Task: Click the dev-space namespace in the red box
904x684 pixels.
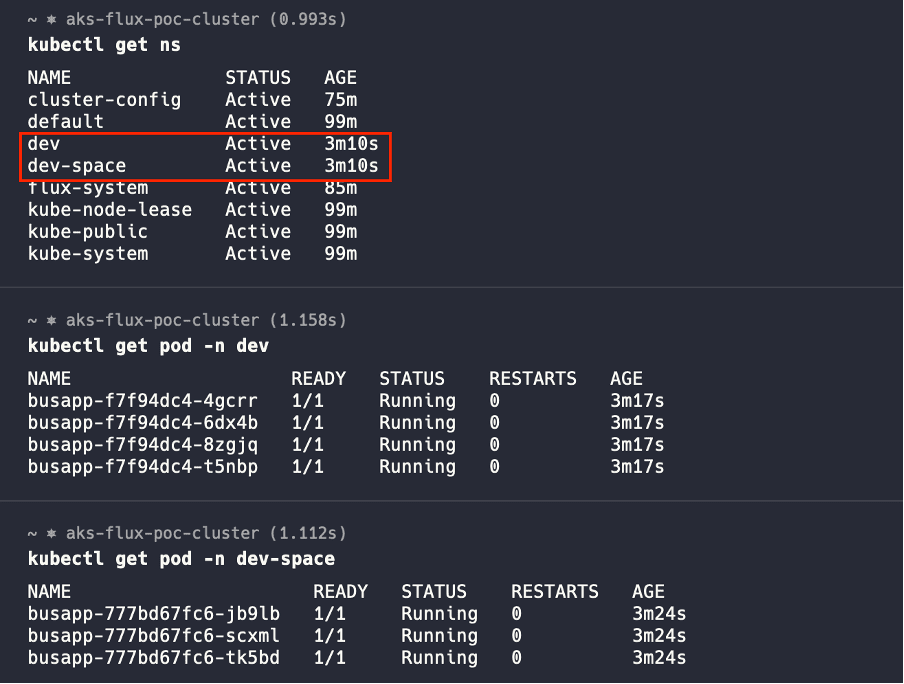Action: (77, 166)
